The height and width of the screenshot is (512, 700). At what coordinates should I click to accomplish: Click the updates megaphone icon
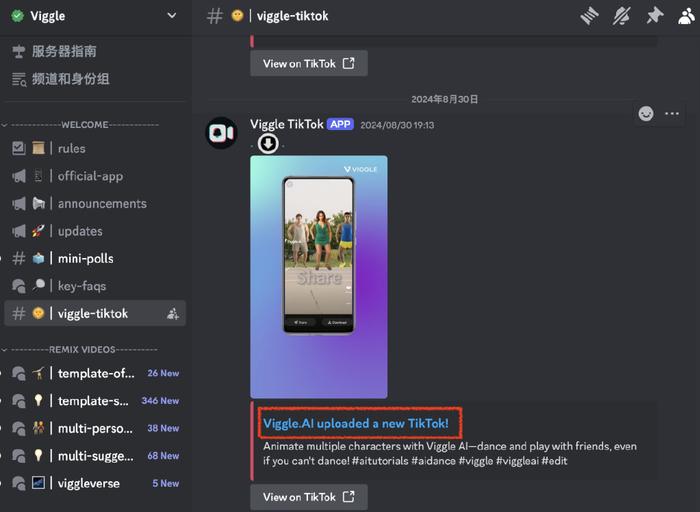19,231
